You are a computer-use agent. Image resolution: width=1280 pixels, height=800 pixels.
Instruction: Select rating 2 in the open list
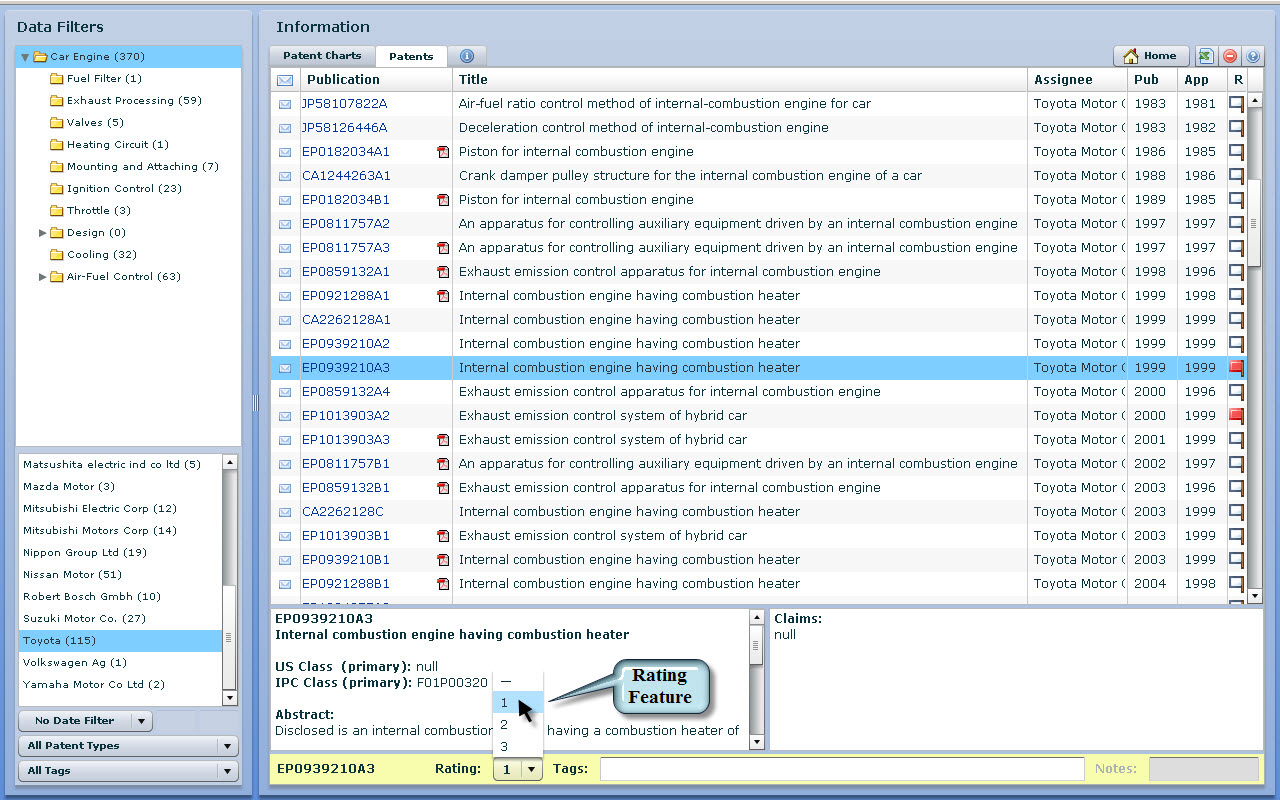[x=505, y=725]
